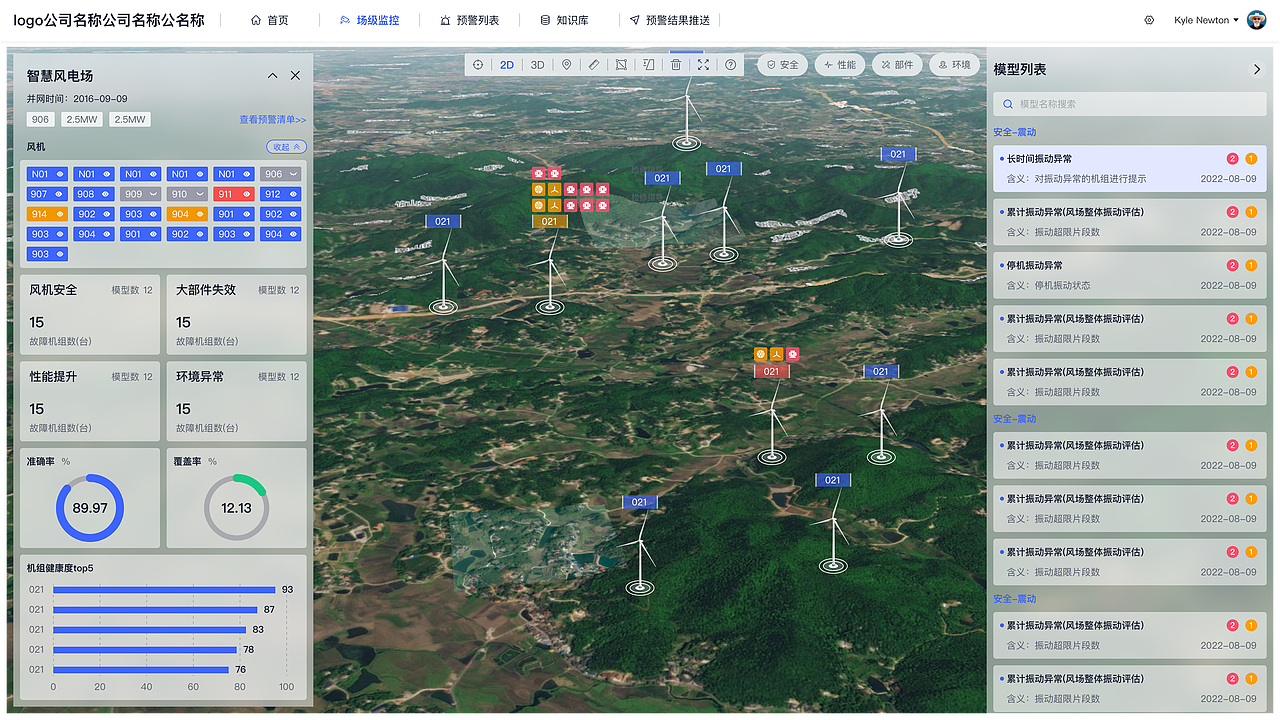Open the 查看预警清单>> link
The width and height of the screenshot is (1280, 720).
pos(273,120)
